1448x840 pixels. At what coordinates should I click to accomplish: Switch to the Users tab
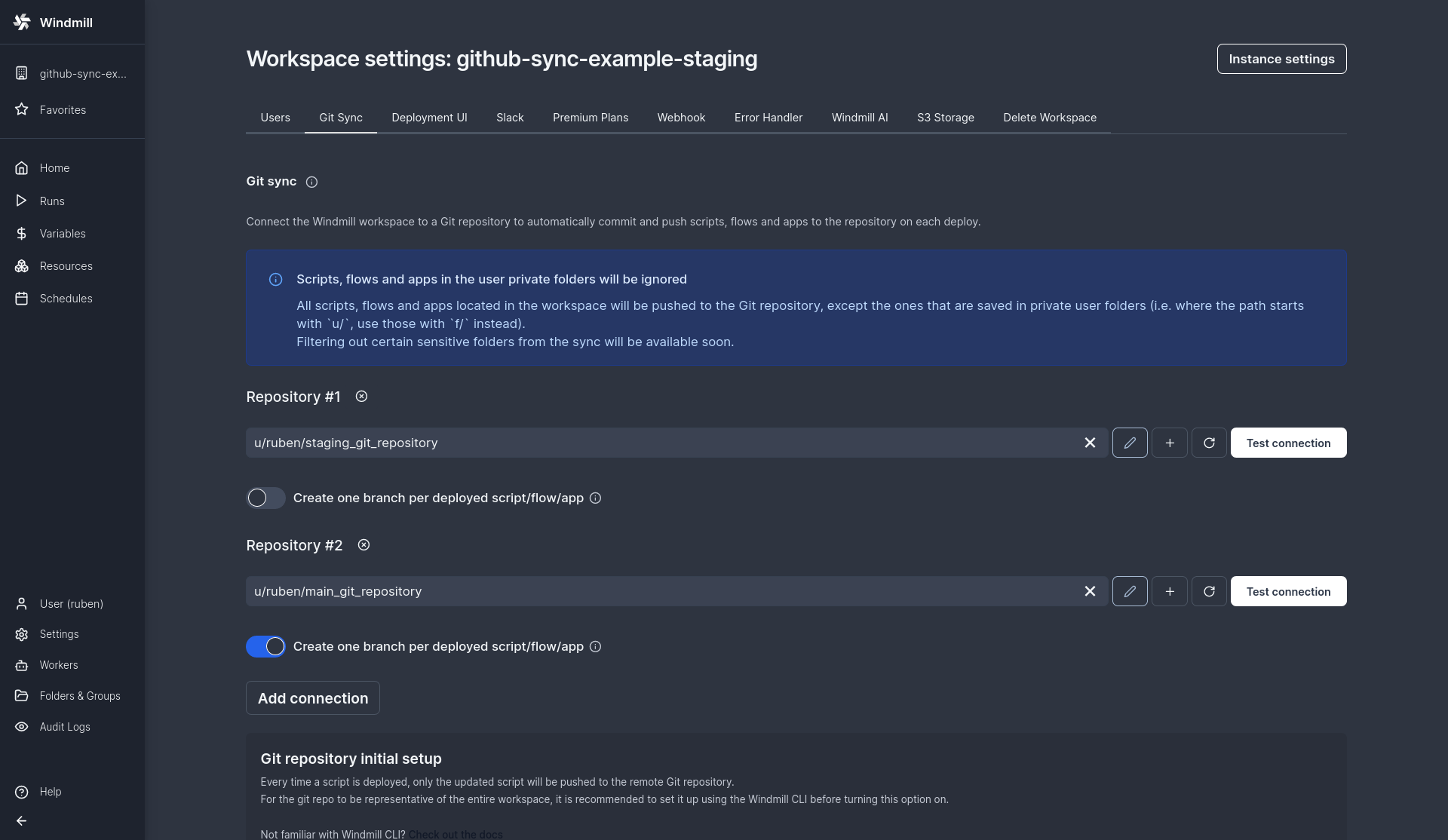(x=275, y=118)
